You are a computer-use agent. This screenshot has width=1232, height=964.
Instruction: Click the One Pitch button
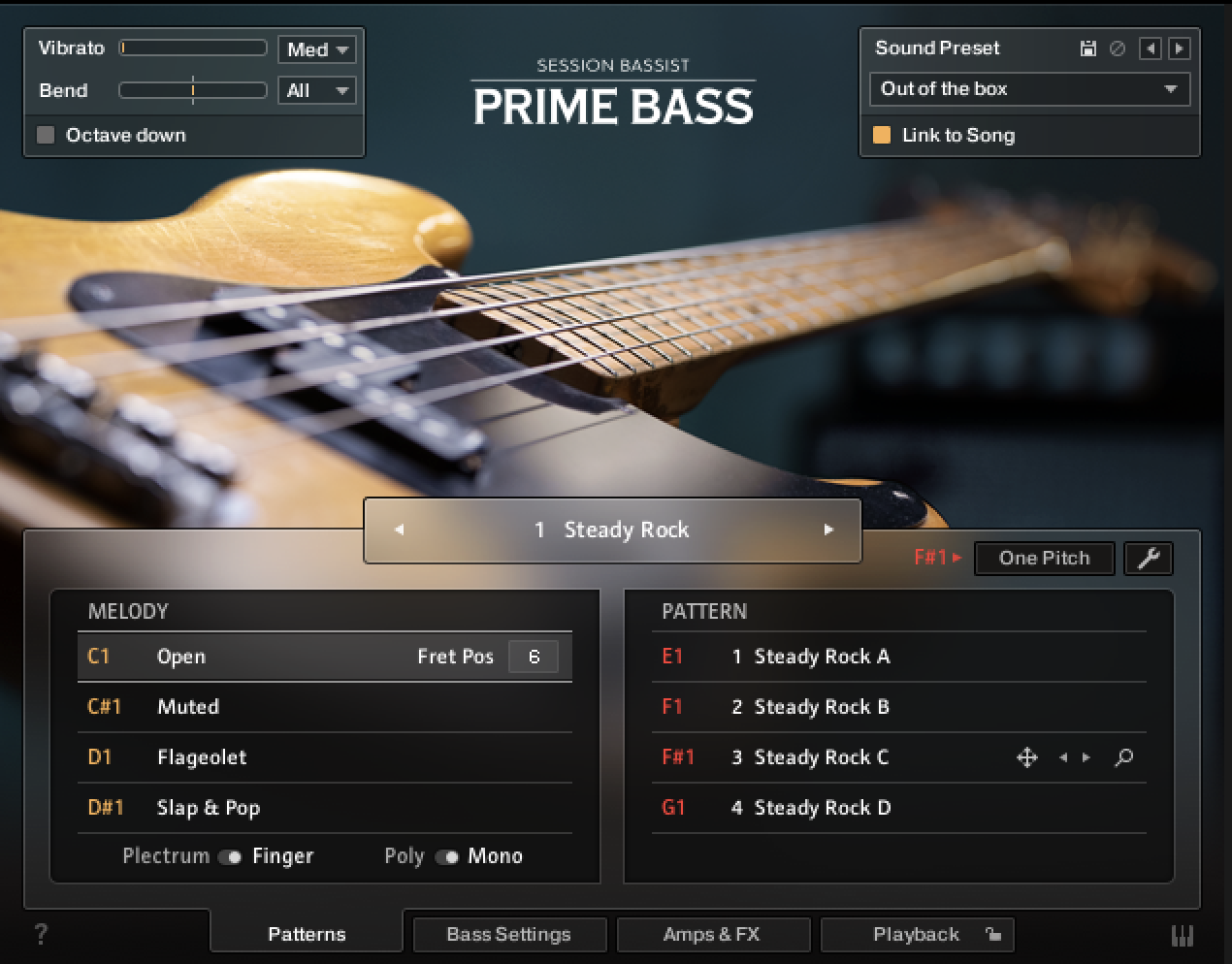[x=1044, y=558]
